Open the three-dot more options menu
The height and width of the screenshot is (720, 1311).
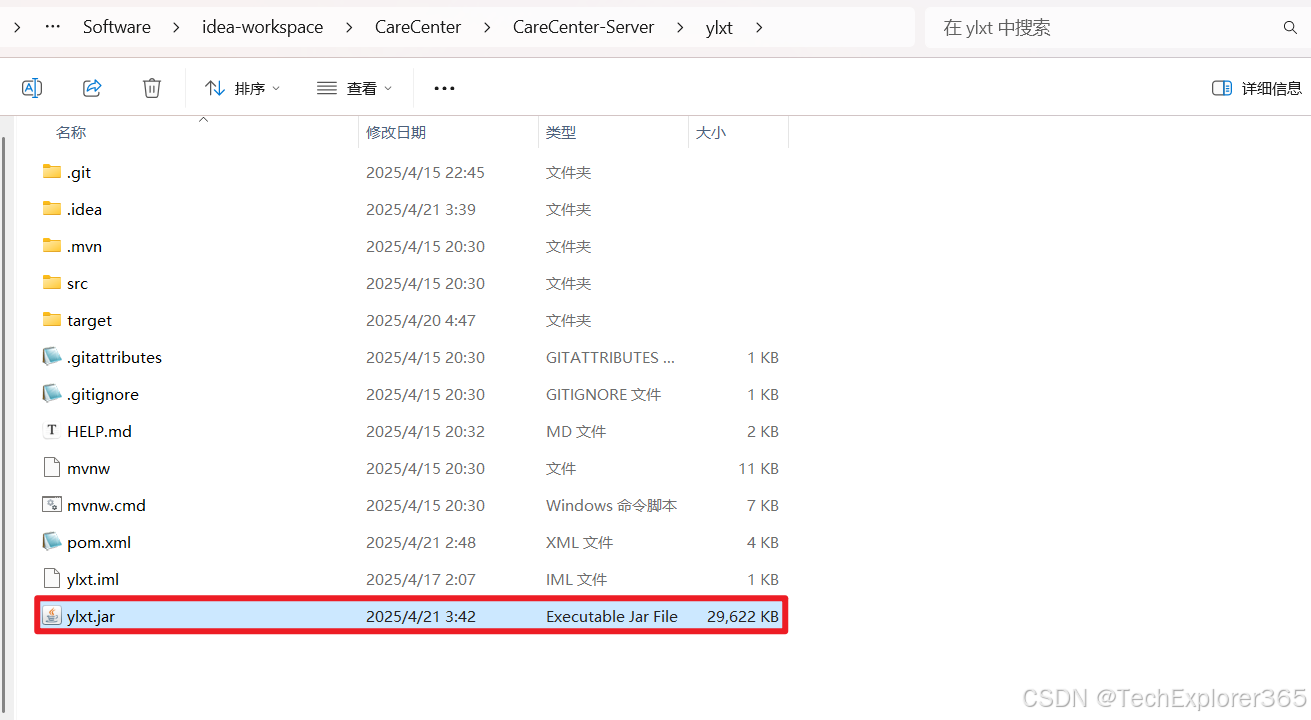pyautogui.click(x=444, y=88)
